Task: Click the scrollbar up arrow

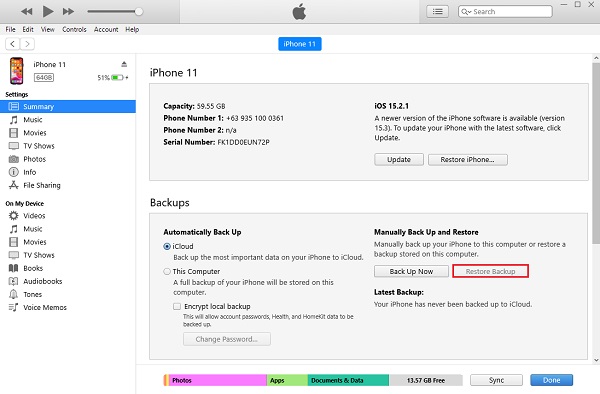Action: coord(596,58)
